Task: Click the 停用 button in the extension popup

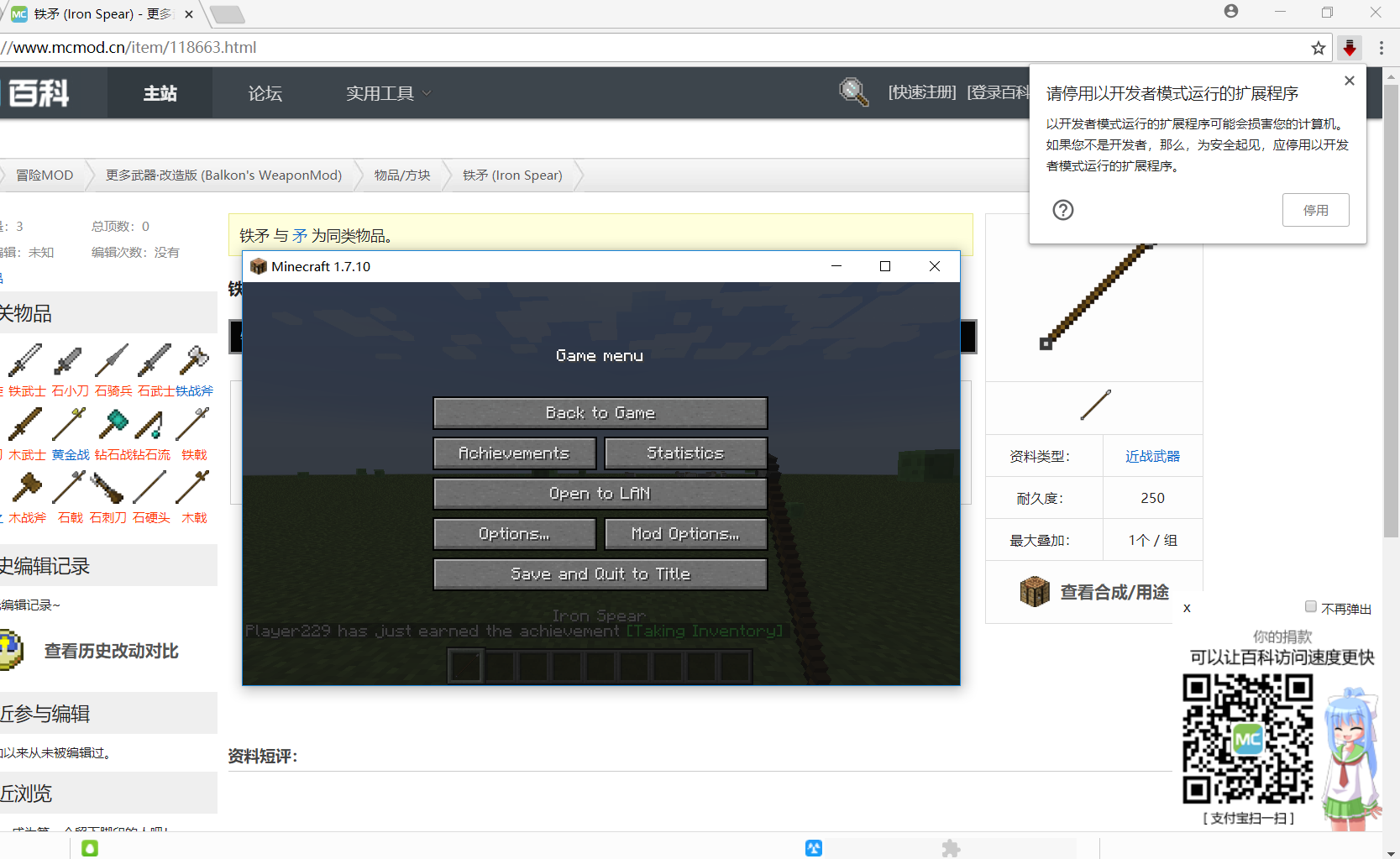Action: (1316, 210)
